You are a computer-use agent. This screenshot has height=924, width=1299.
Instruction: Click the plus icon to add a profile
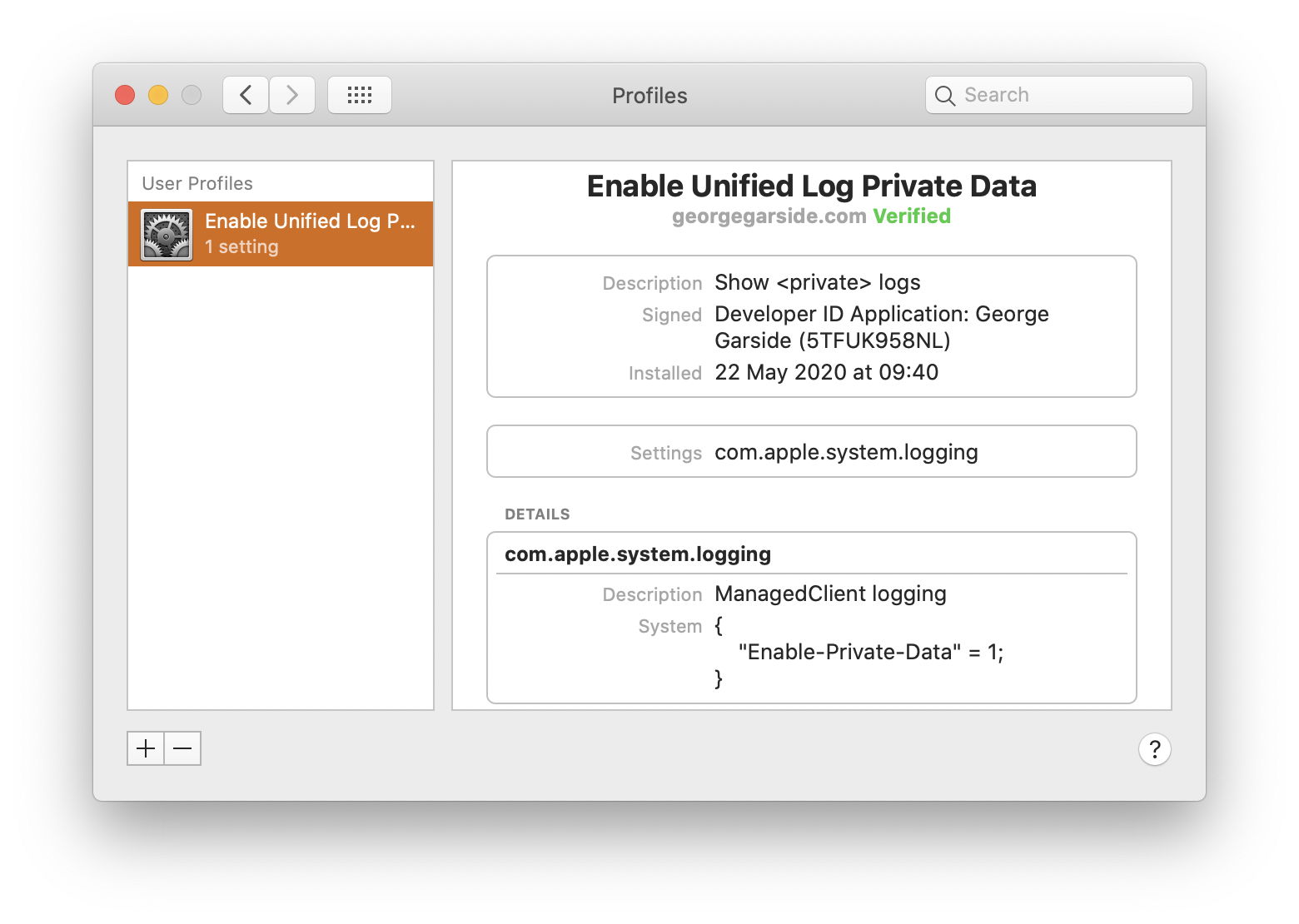[144, 748]
